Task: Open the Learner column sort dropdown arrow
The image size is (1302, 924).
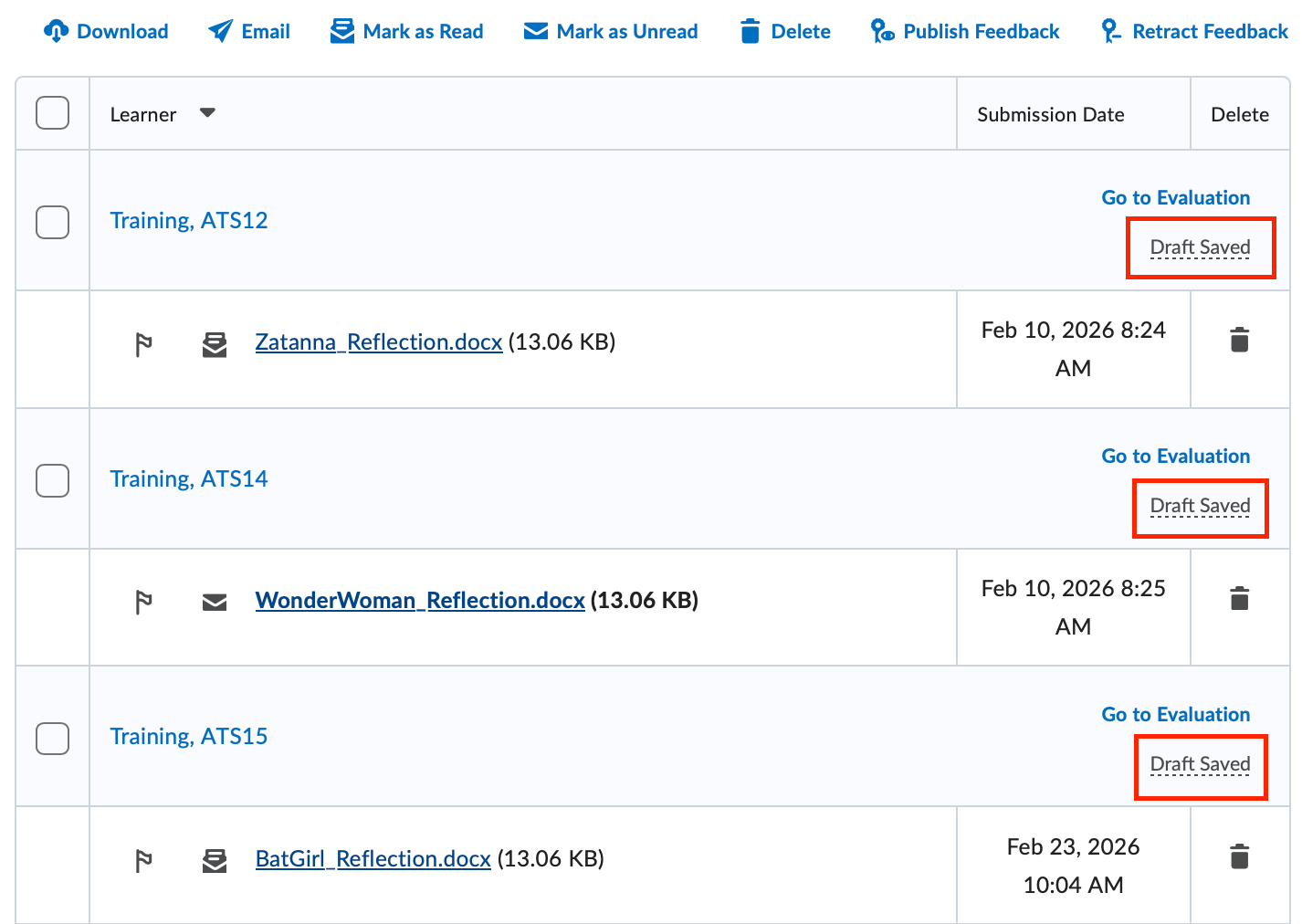Action: (207, 113)
